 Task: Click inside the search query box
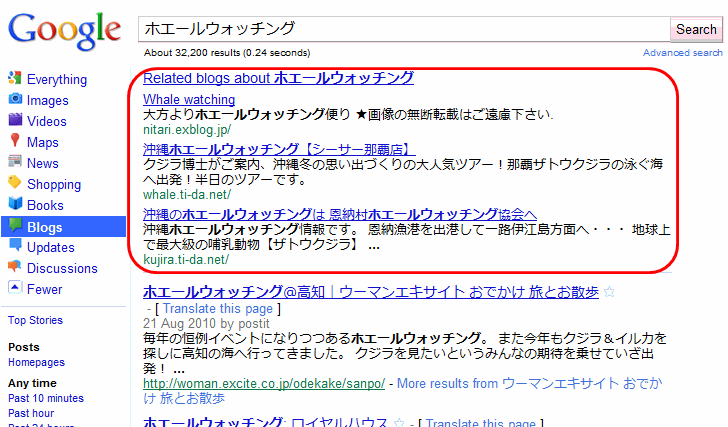point(404,29)
